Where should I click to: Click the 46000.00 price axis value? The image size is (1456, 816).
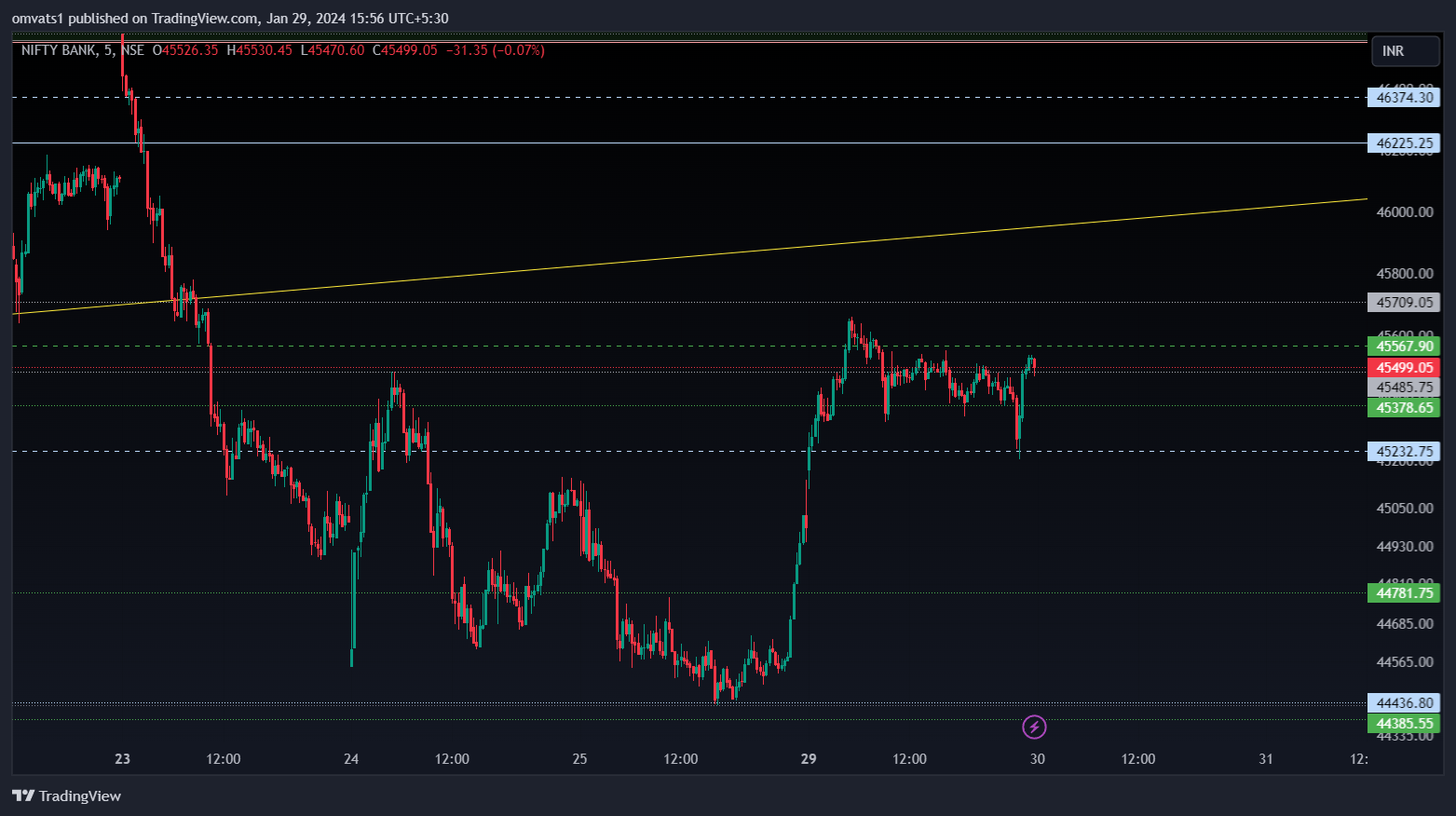pyautogui.click(x=1405, y=212)
